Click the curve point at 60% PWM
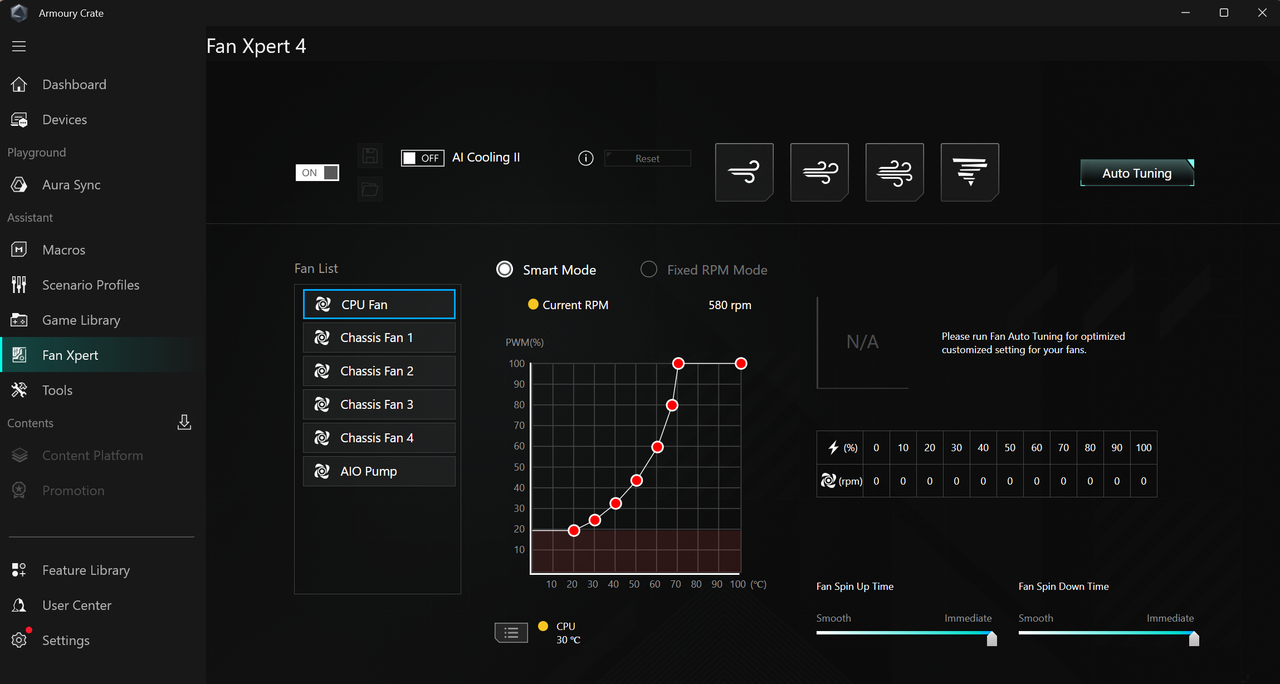The image size is (1280, 684). tap(657, 447)
